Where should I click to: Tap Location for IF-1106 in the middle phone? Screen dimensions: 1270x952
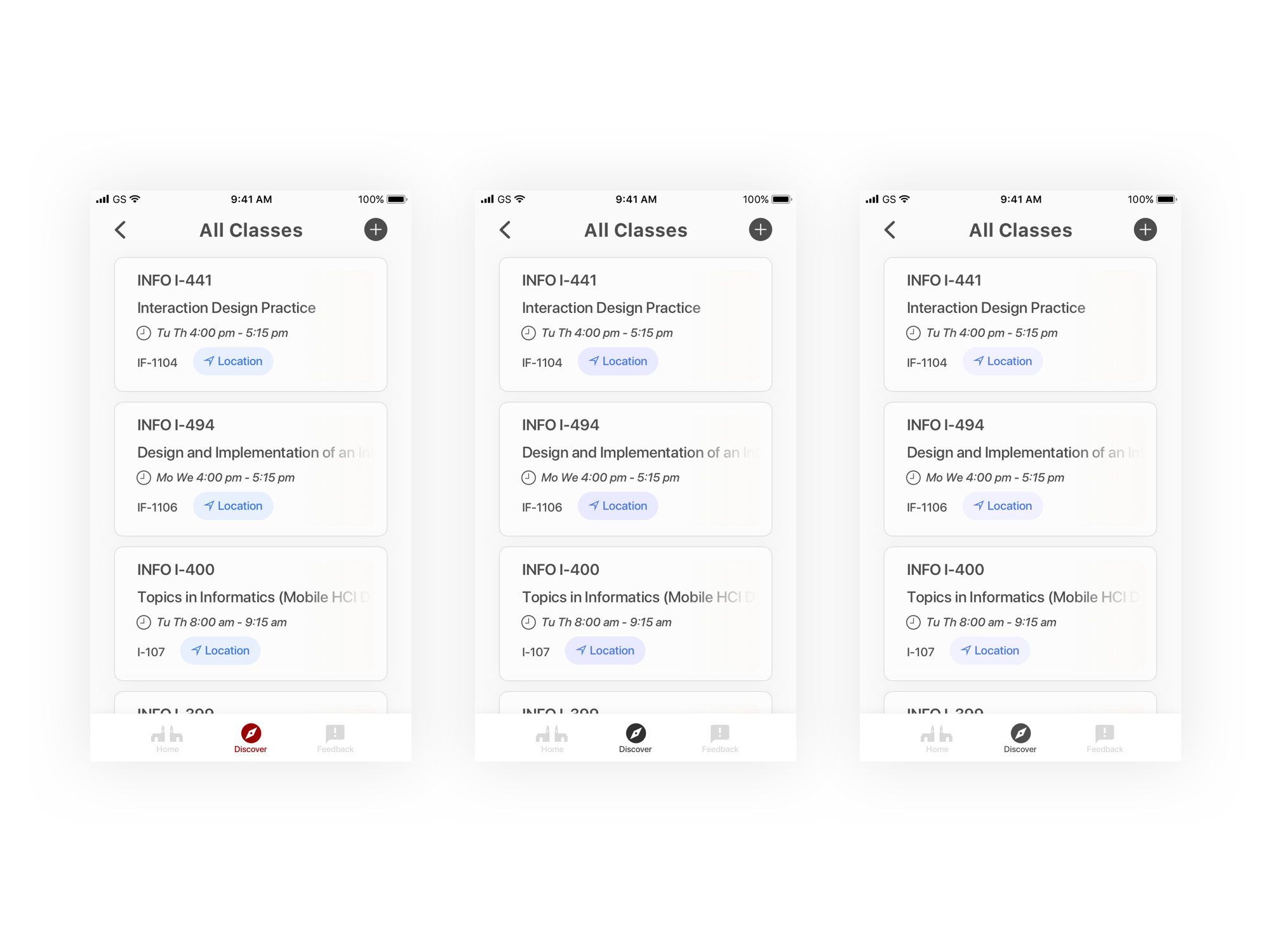click(x=618, y=506)
